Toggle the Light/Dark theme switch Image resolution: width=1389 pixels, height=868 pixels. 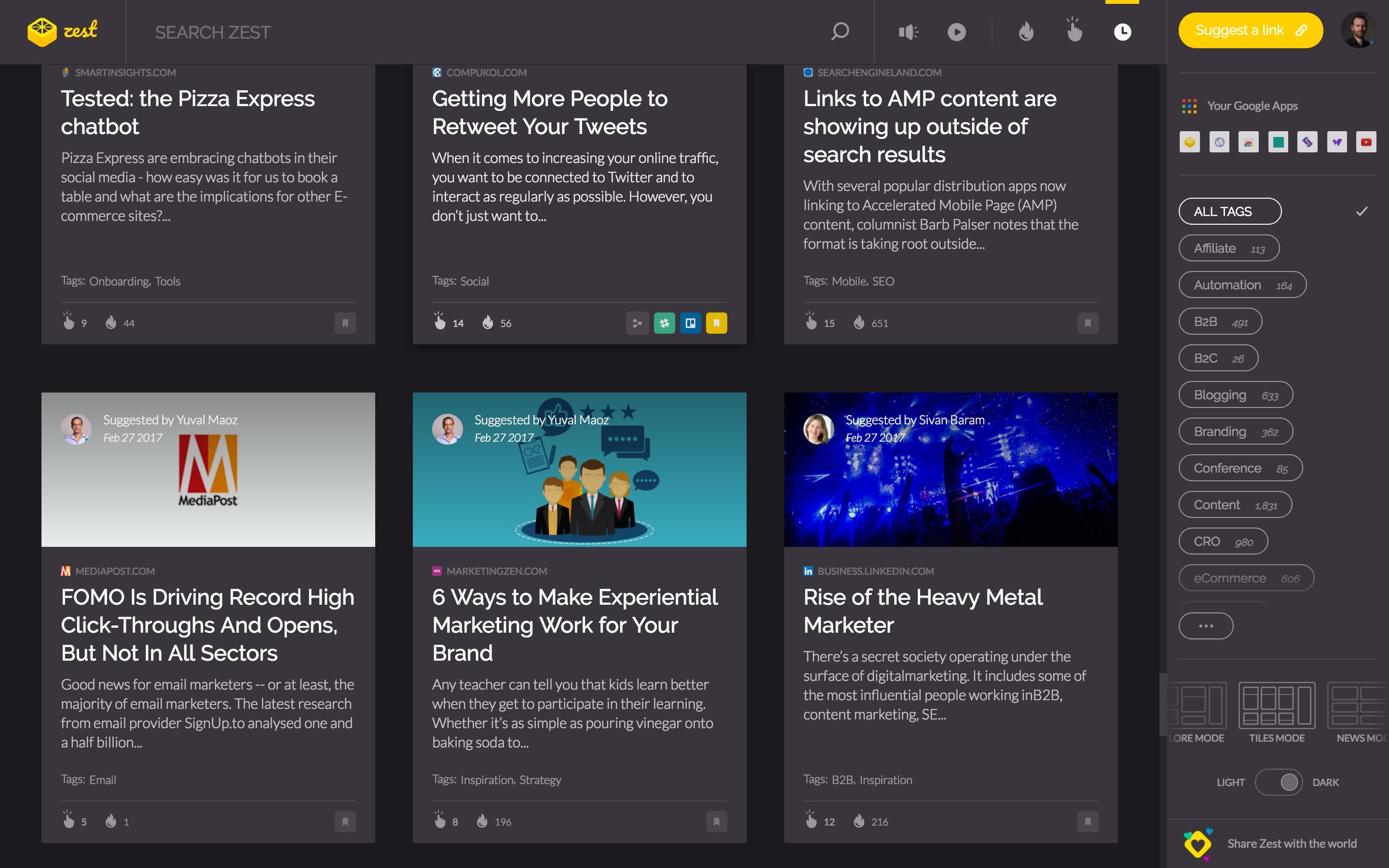click(x=1278, y=782)
